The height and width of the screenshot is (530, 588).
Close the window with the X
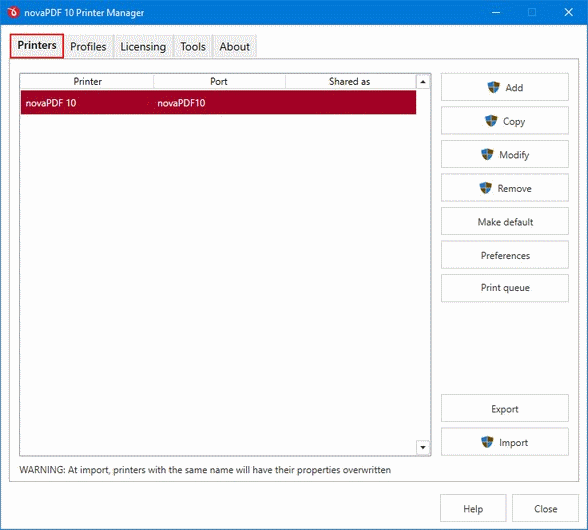pos(568,12)
